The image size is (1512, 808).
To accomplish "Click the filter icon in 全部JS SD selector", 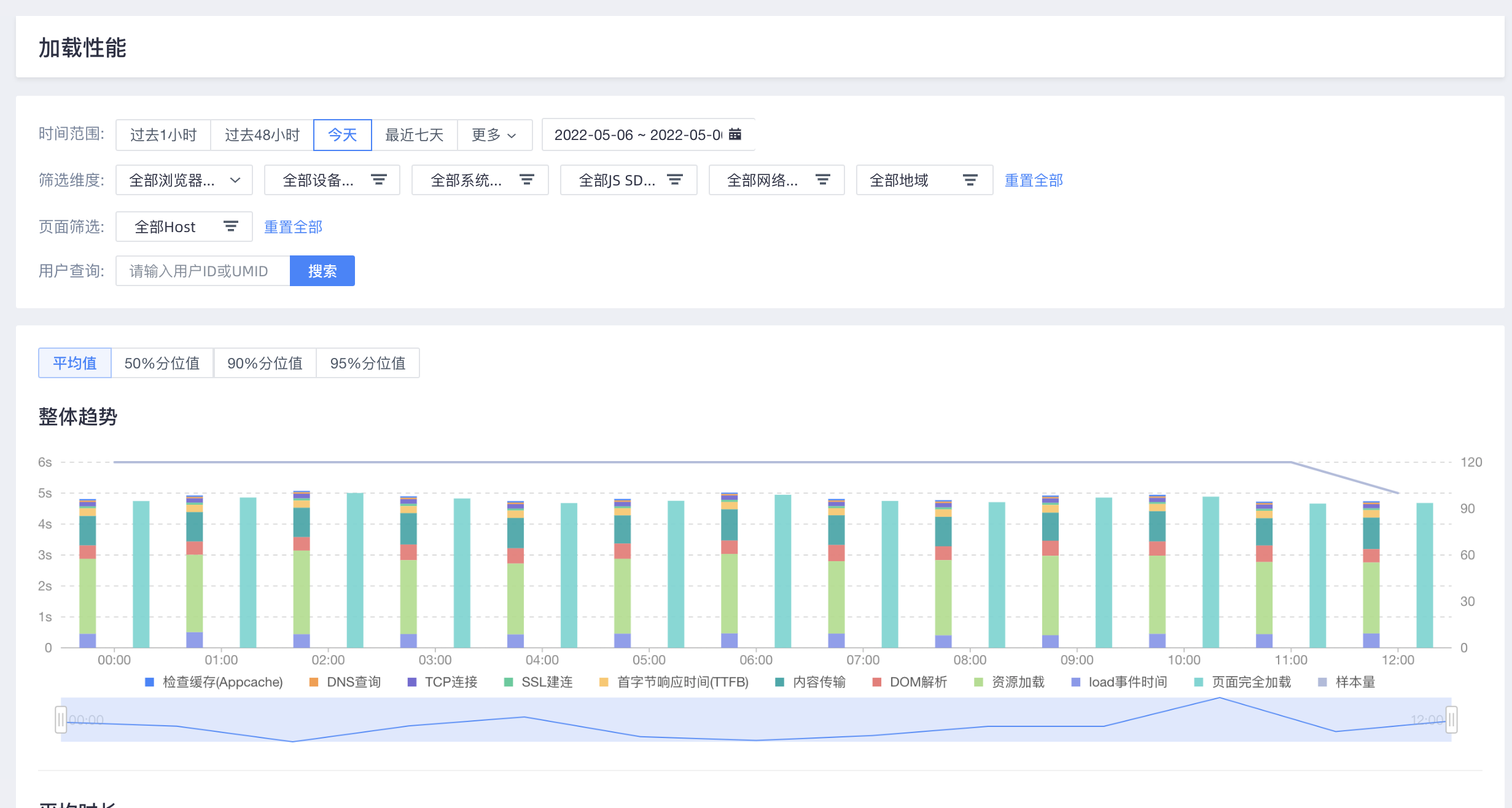I will click(x=675, y=180).
